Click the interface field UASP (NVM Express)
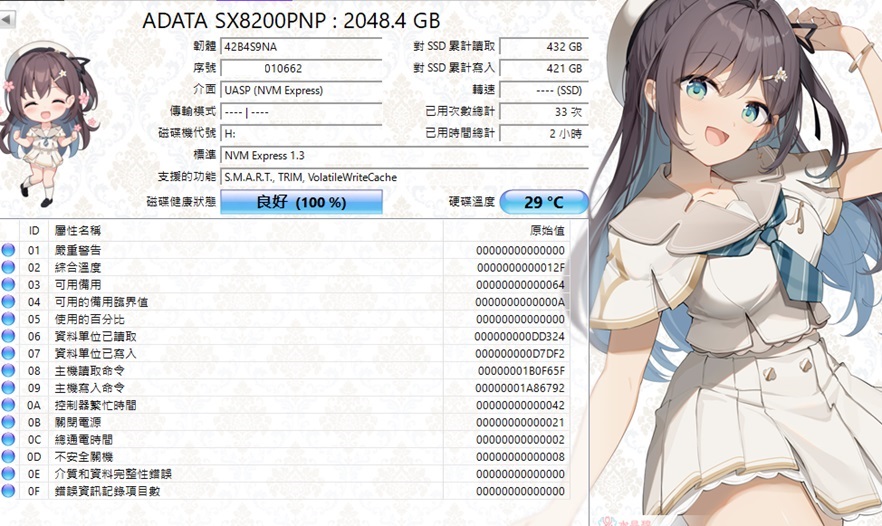882x526 pixels. pos(301,90)
